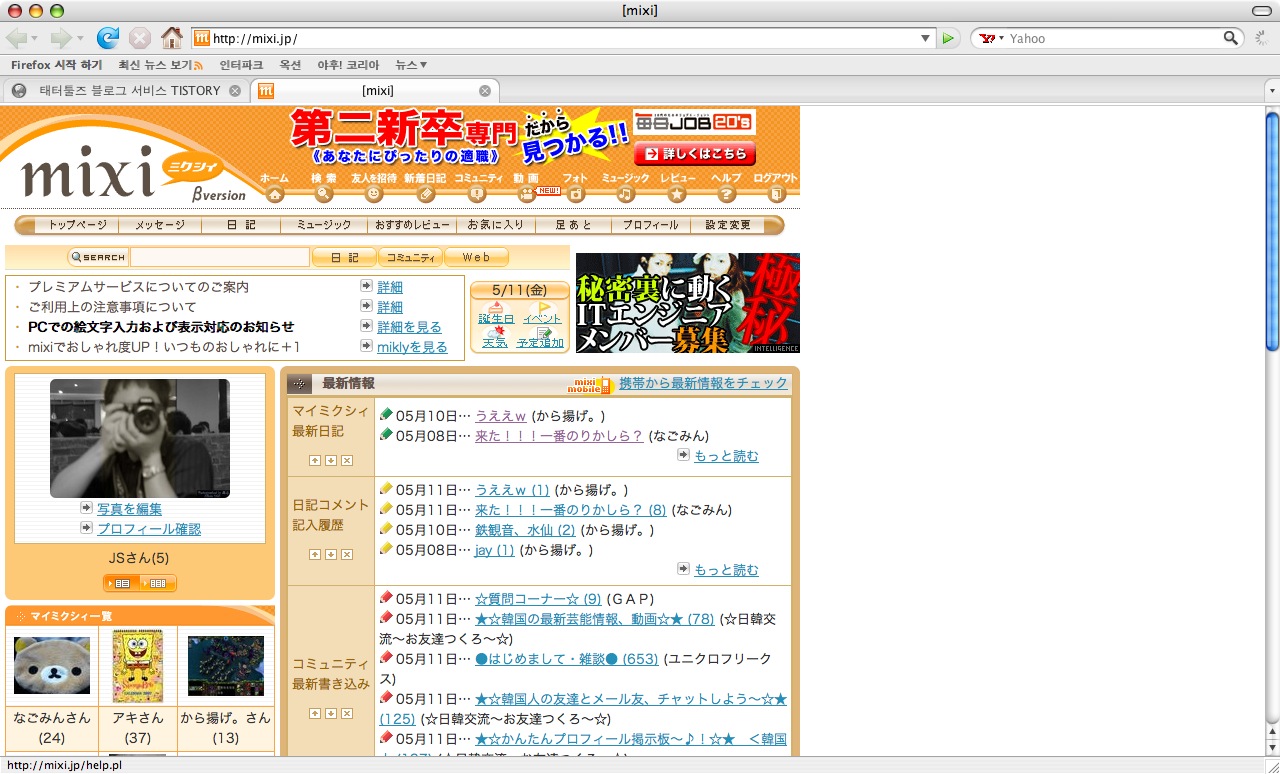Switch to the 태터툴즈 TISTORY tab
Image resolution: width=1280 pixels, height=774 pixels.
click(125, 90)
